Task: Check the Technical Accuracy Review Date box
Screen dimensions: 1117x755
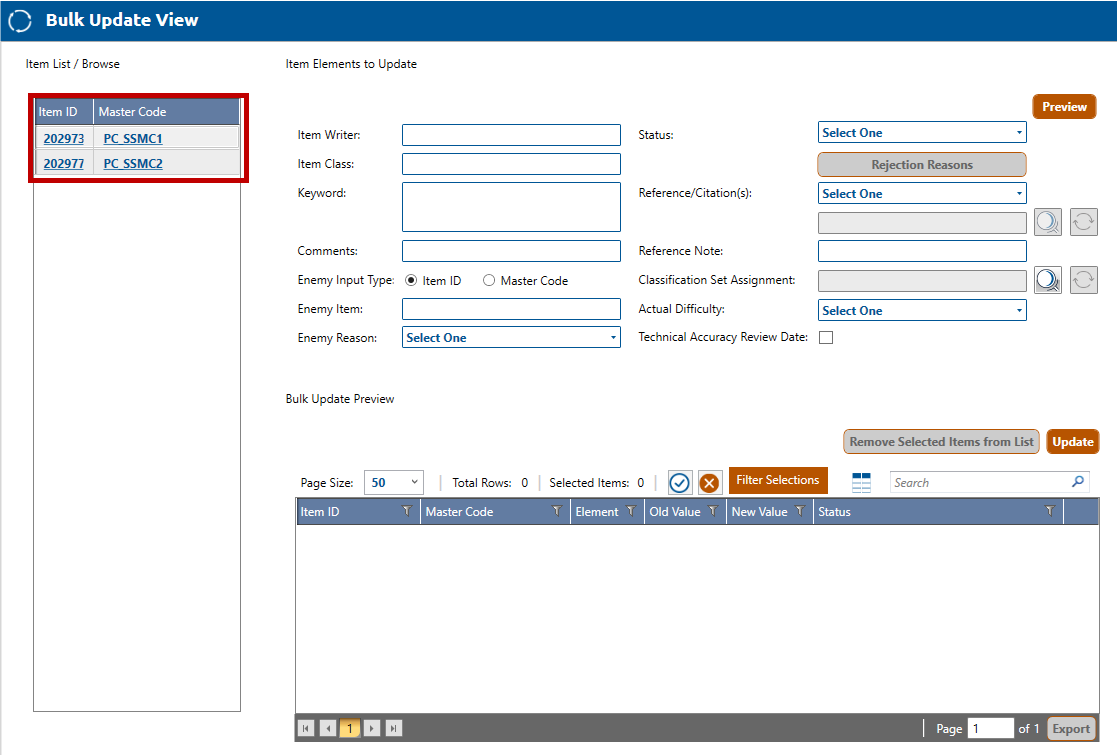Action: tap(826, 338)
